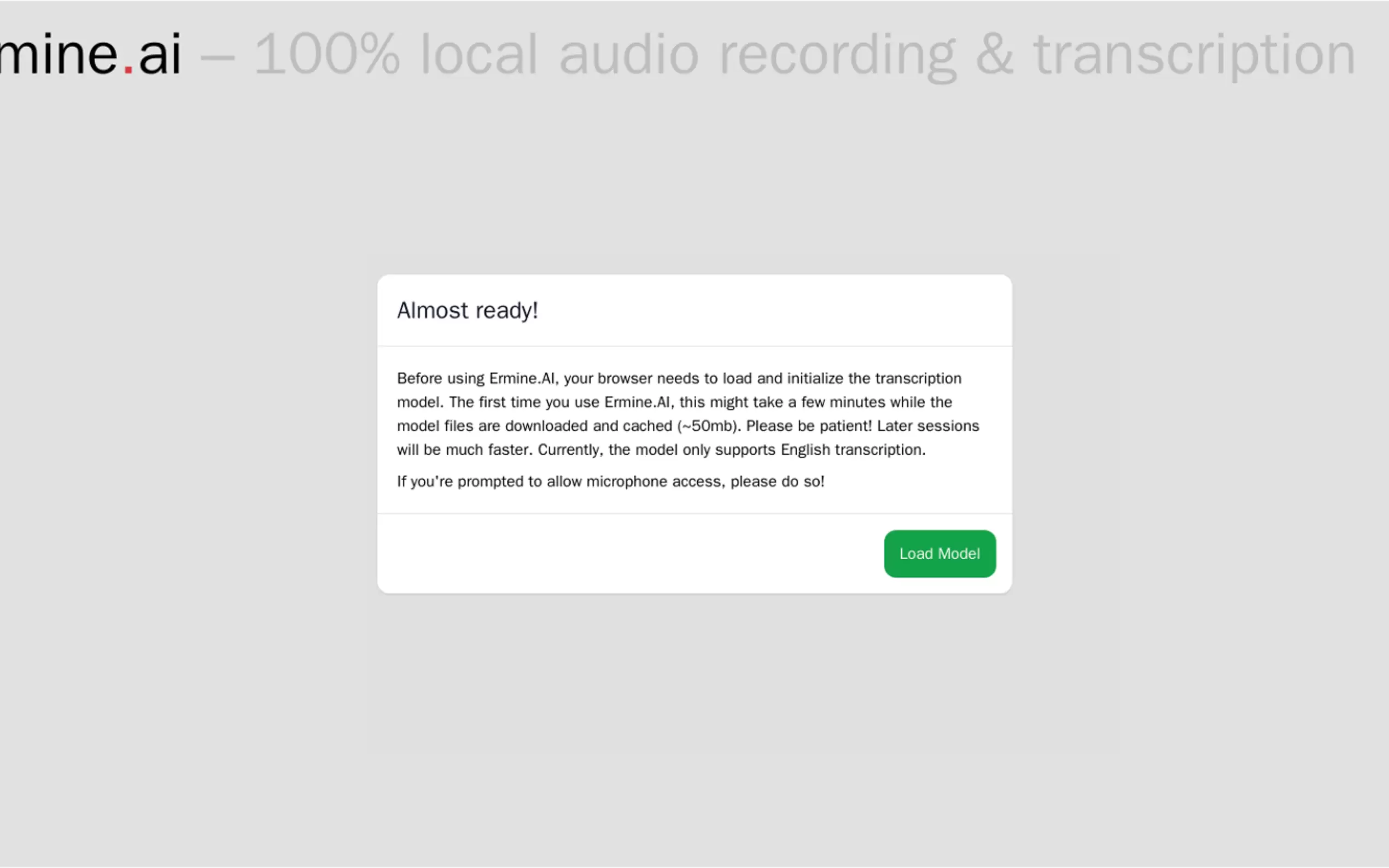Click the dash separator after ermine.ai logo

pyautogui.click(x=218, y=57)
